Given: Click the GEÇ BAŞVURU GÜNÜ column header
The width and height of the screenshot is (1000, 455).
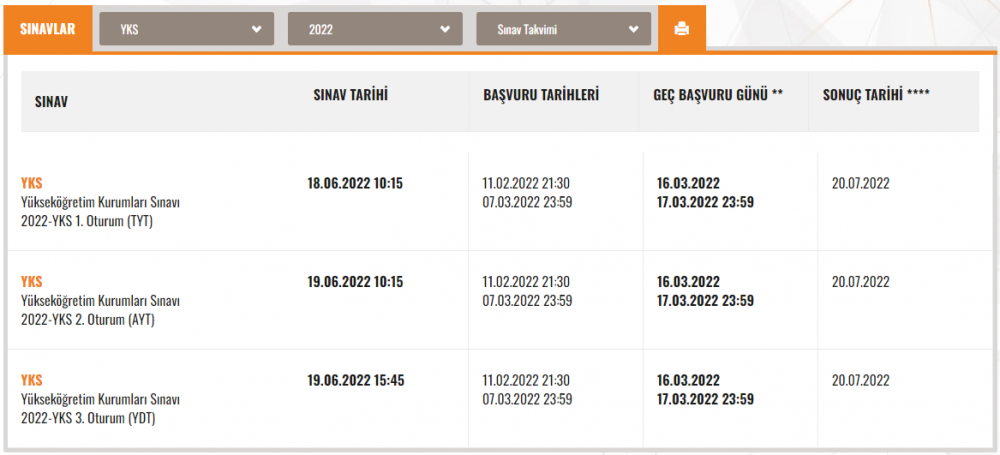Looking at the screenshot, I should (x=717, y=95).
